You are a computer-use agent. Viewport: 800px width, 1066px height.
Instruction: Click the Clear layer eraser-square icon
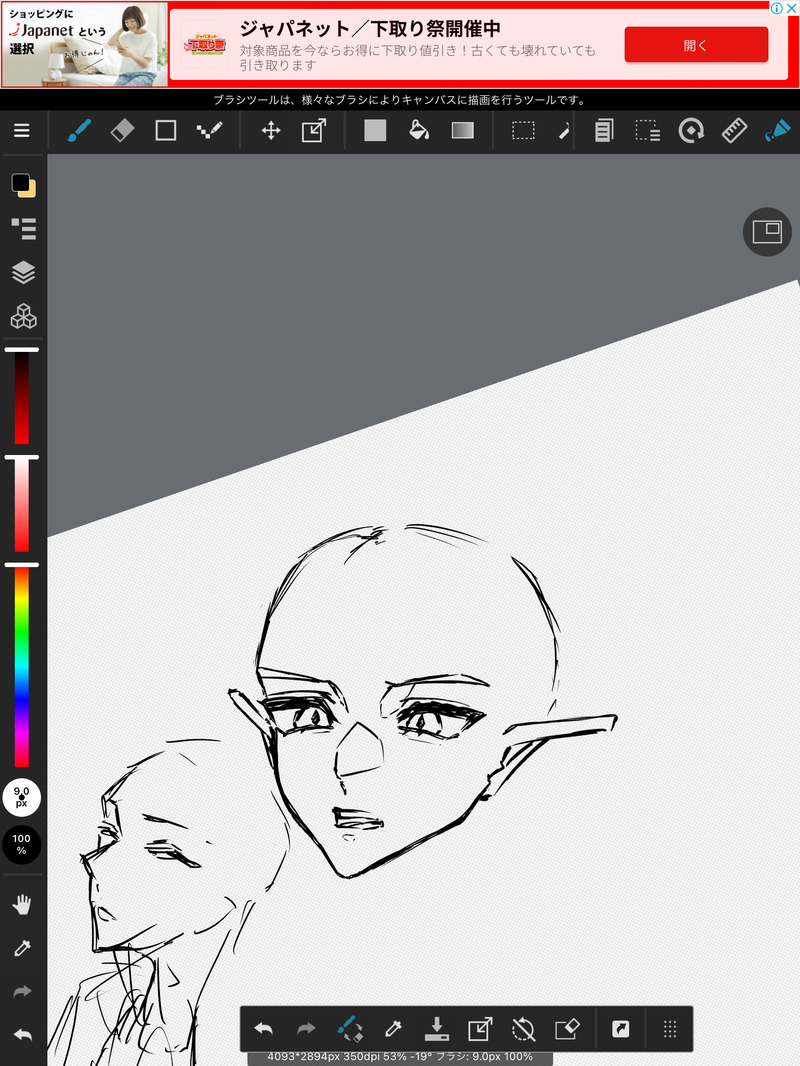(567, 1029)
